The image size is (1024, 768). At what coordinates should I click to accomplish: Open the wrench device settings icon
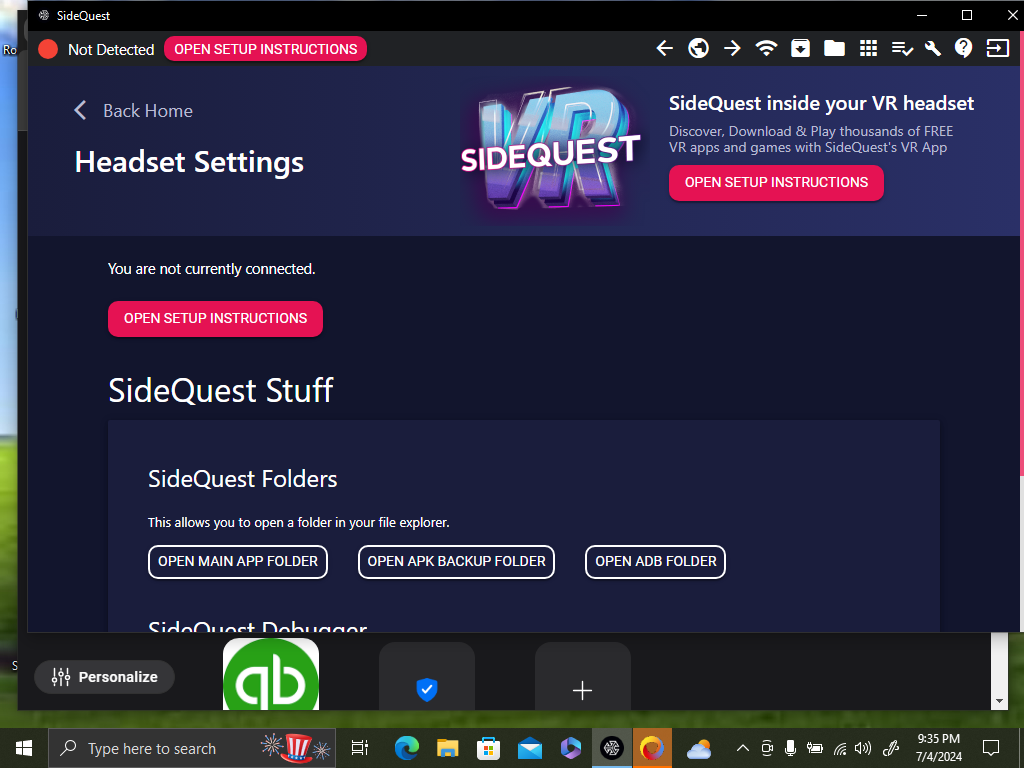click(x=933, y=48)
